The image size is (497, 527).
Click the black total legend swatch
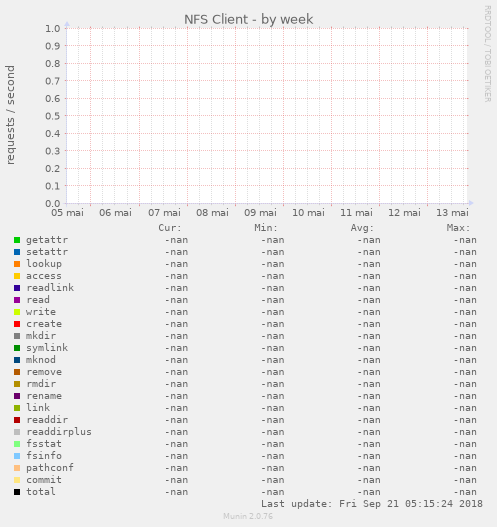pos(17,492)
